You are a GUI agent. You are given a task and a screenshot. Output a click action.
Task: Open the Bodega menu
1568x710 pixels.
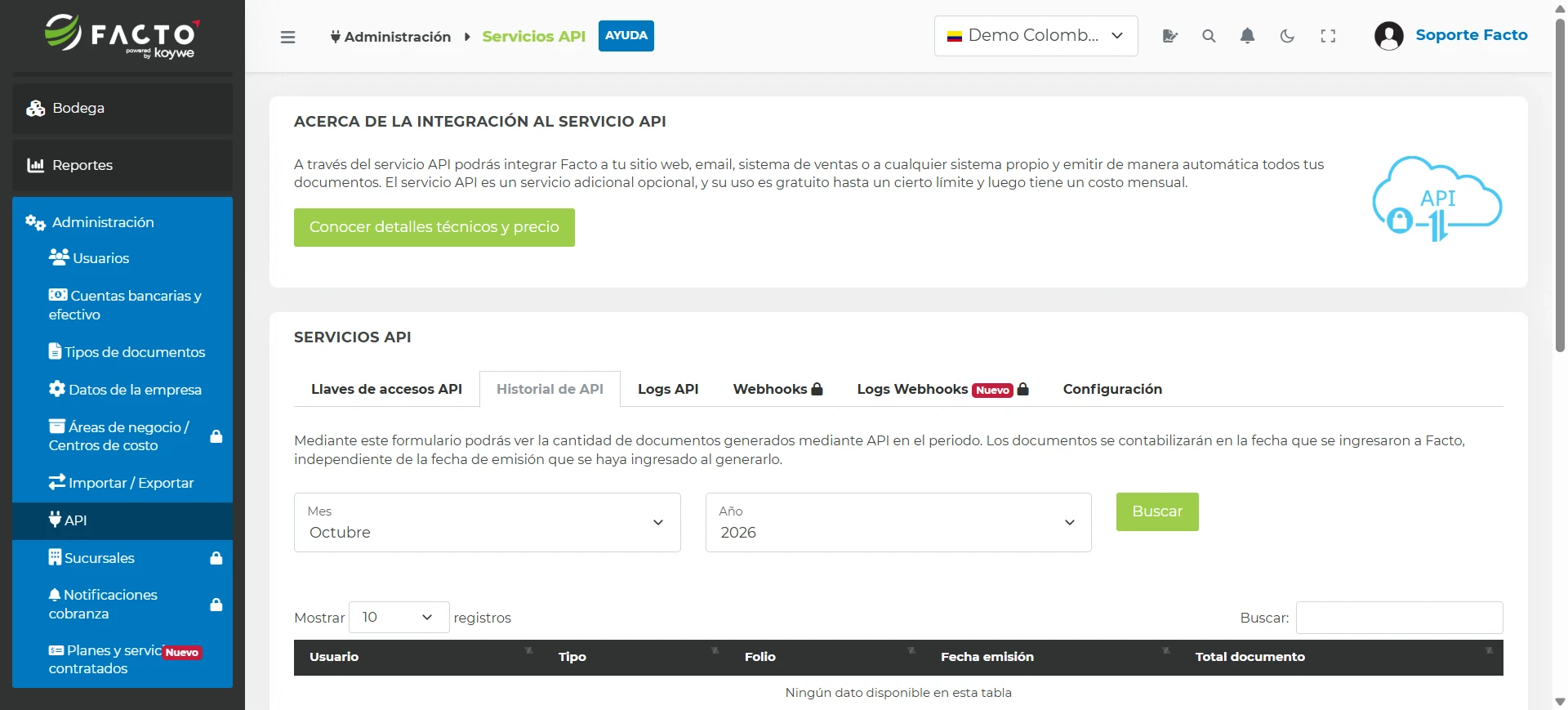122,108
